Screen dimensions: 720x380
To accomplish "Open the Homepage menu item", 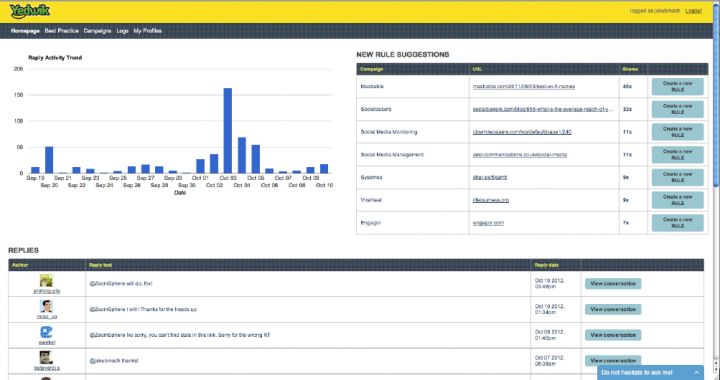I will [x=25, y=31].
